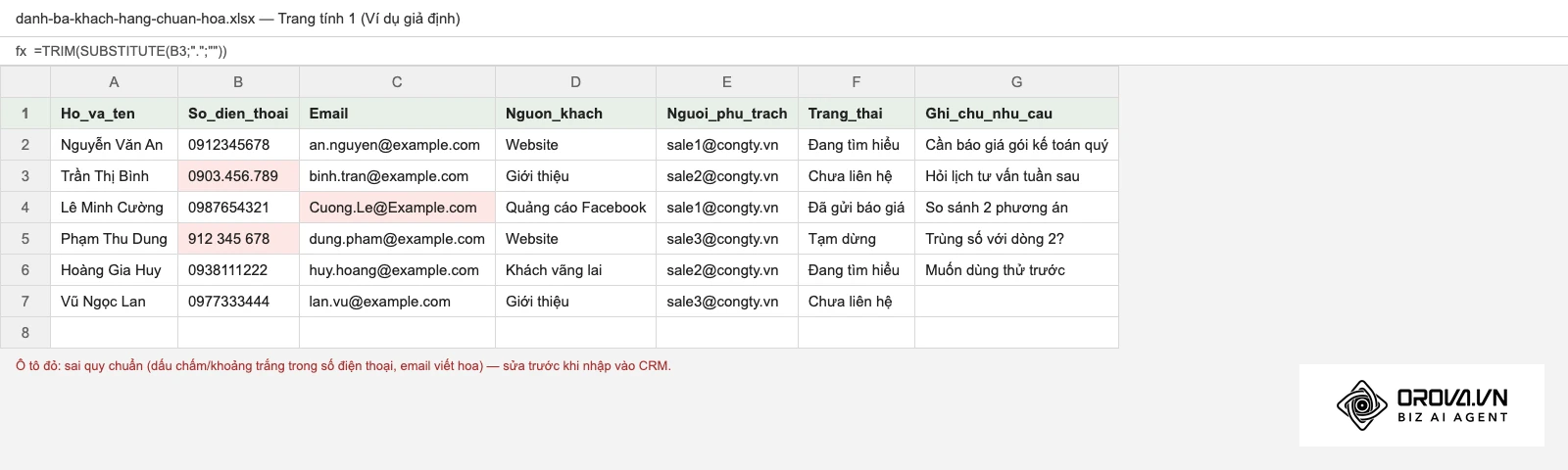Select highlighted phone cell 912 345 678
1568x470 pixels.
click(x=238, y=239)
